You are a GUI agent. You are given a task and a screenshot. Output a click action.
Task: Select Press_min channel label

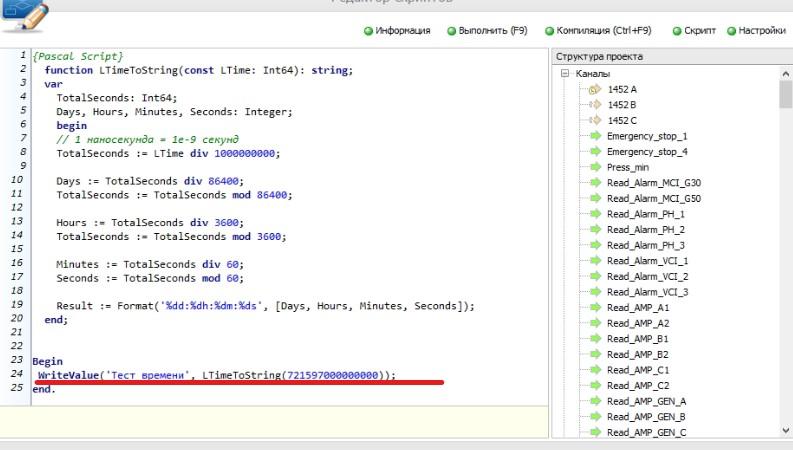coord(628,168)
